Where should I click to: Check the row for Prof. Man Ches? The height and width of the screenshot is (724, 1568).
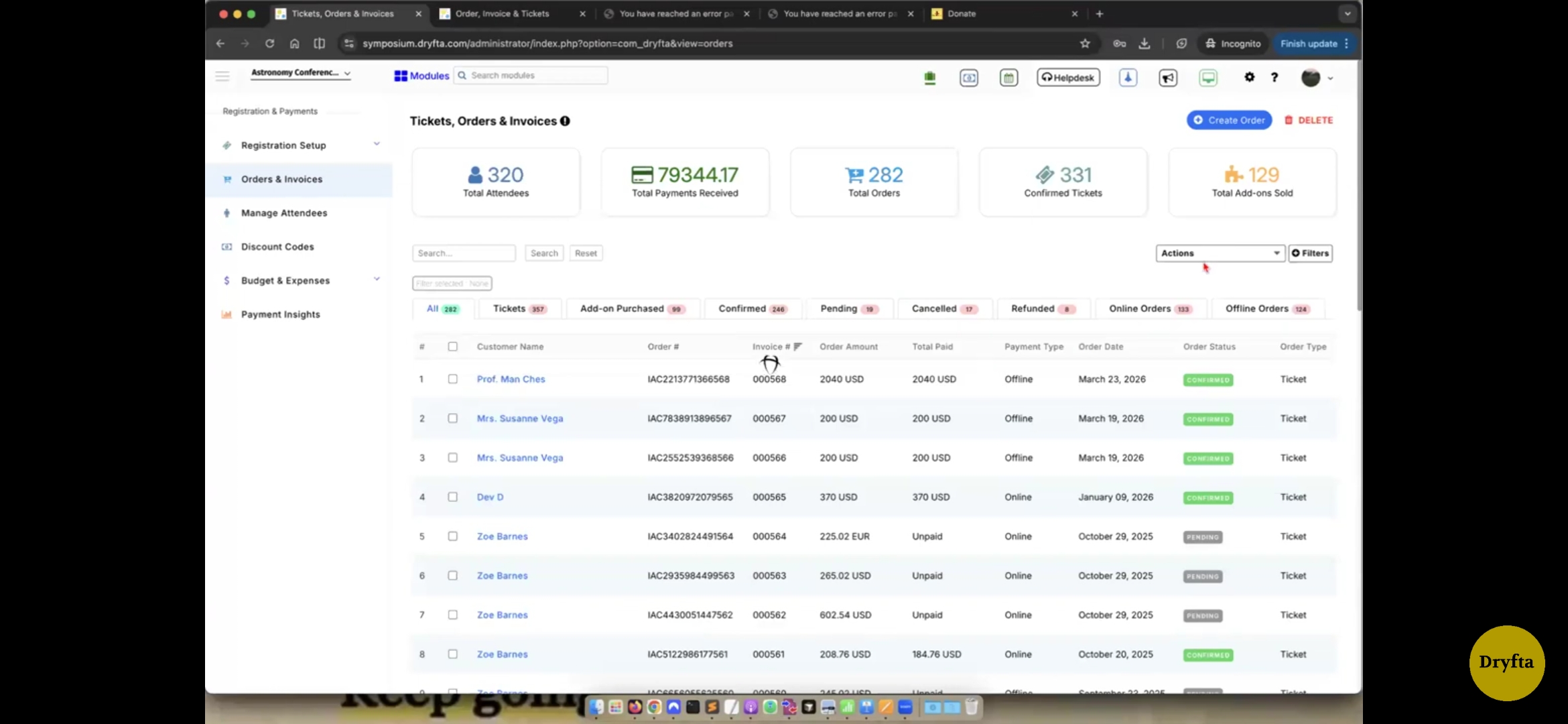tap(452, 379)
